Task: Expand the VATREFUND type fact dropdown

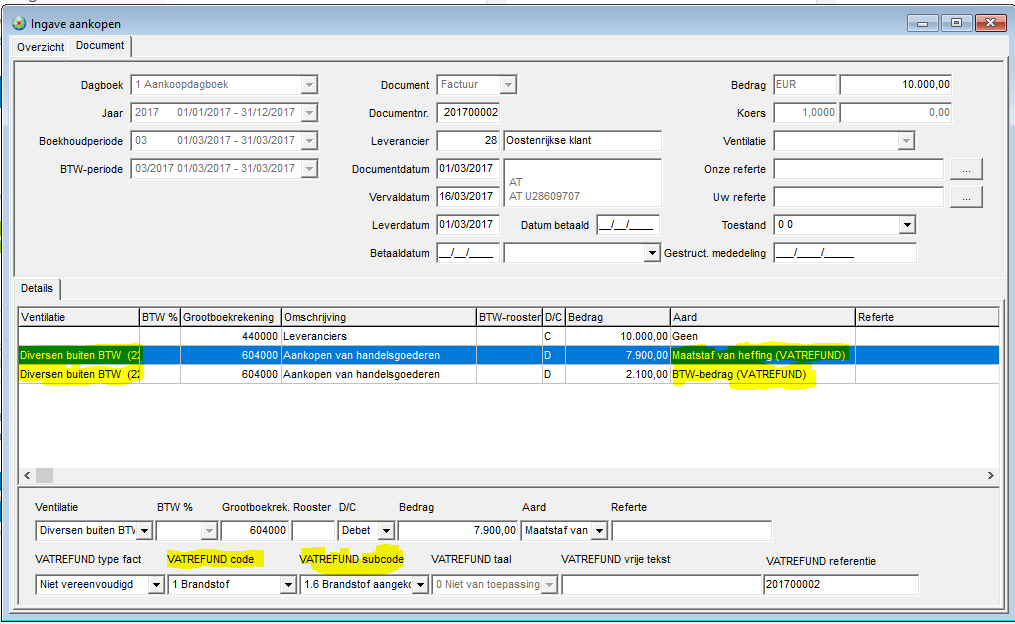Action: coord(156,585)
